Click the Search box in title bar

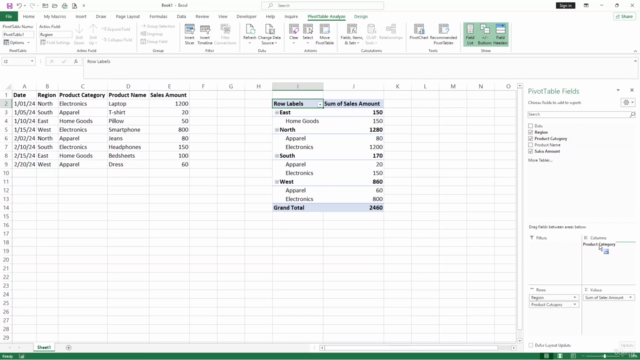tap(322, 5)
